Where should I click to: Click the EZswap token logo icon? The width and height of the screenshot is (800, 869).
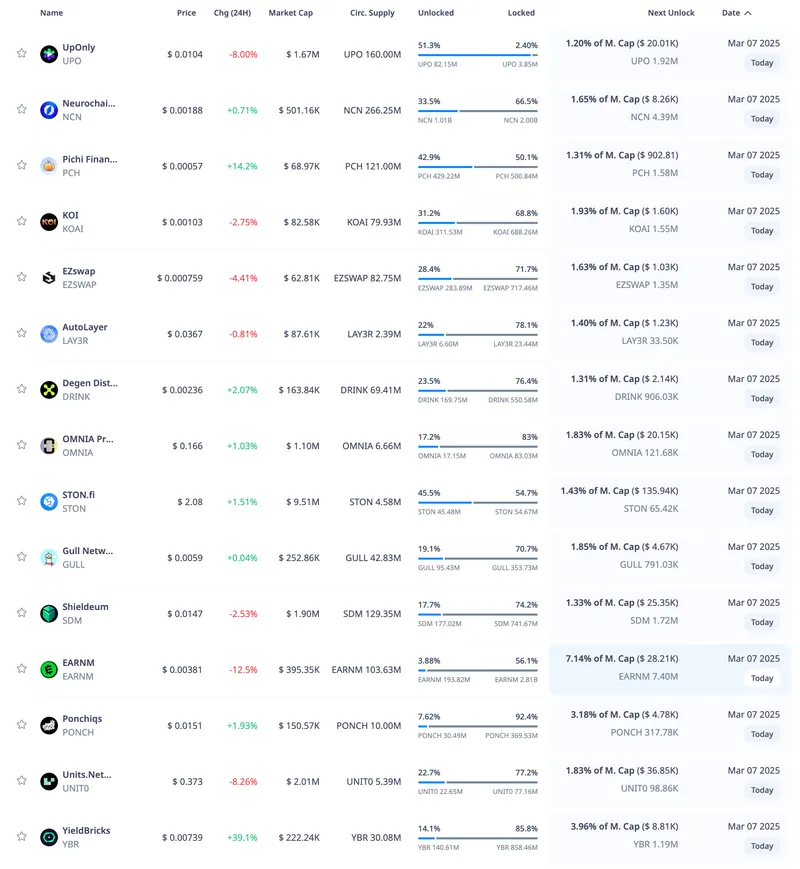48,278
